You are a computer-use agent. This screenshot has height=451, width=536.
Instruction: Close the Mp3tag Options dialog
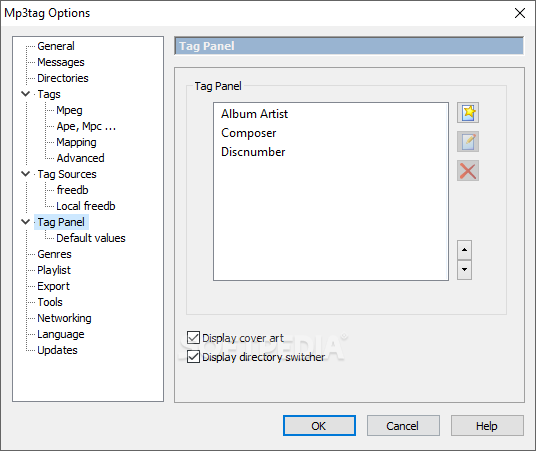[520, 13]
